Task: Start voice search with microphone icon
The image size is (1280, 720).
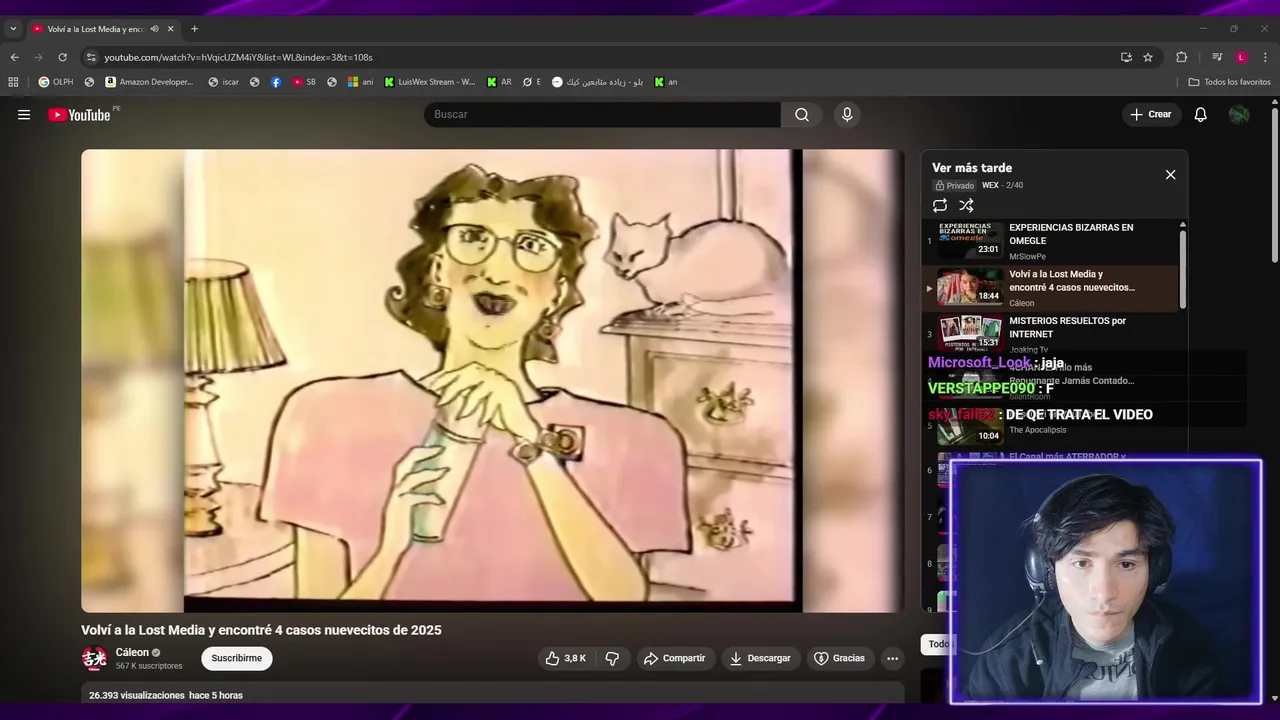Action: pyautogui.click(x=847, y=115)
